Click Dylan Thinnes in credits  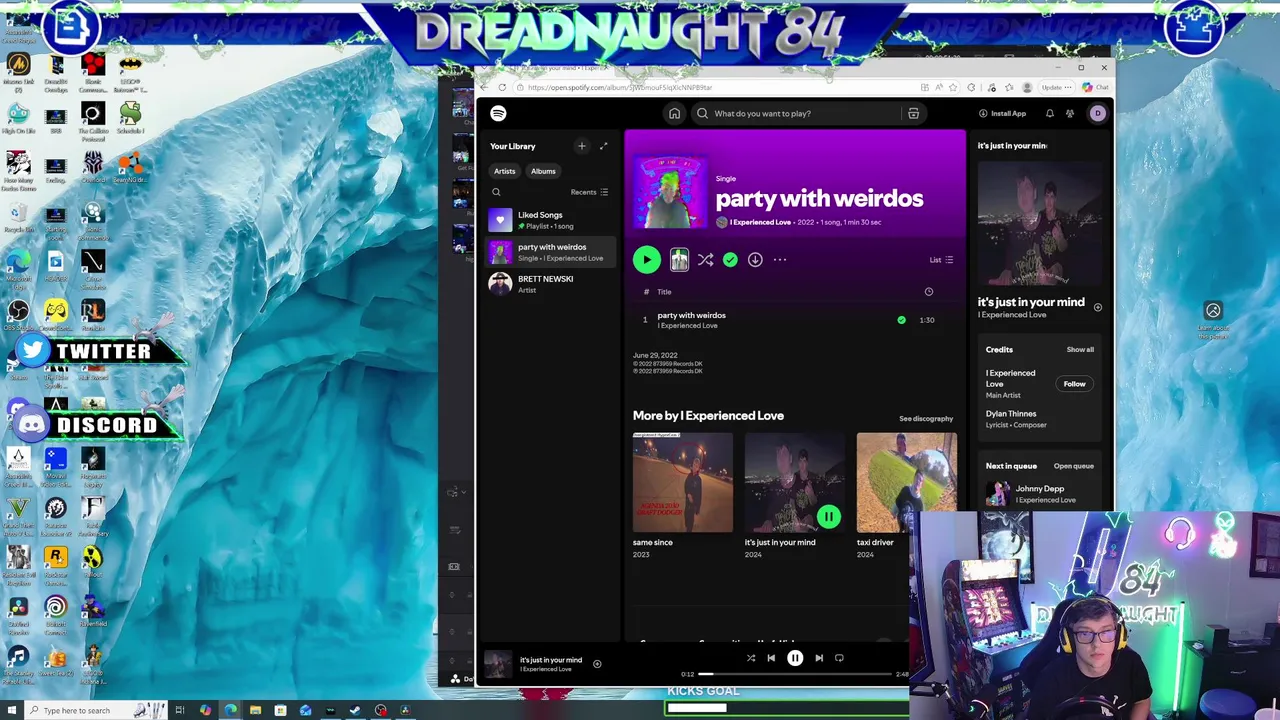1011,414
